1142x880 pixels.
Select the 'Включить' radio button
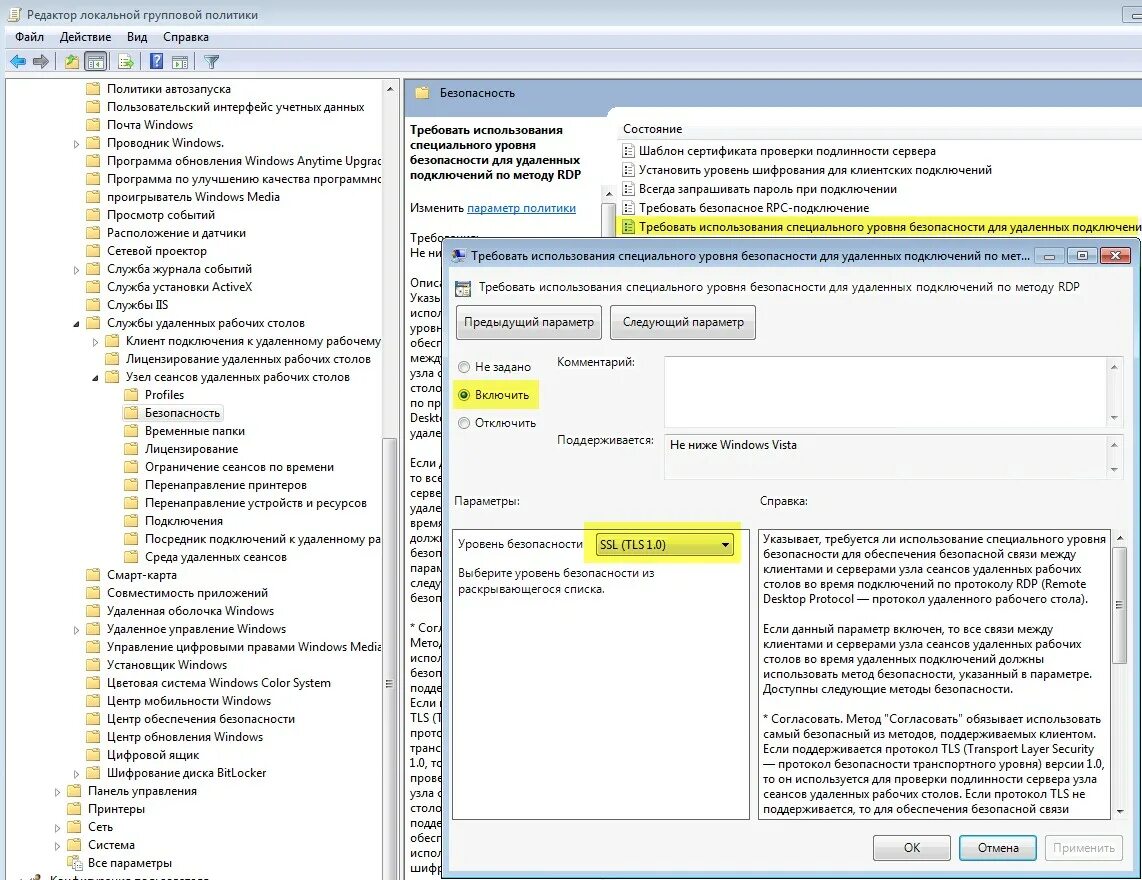coord(464,395)
